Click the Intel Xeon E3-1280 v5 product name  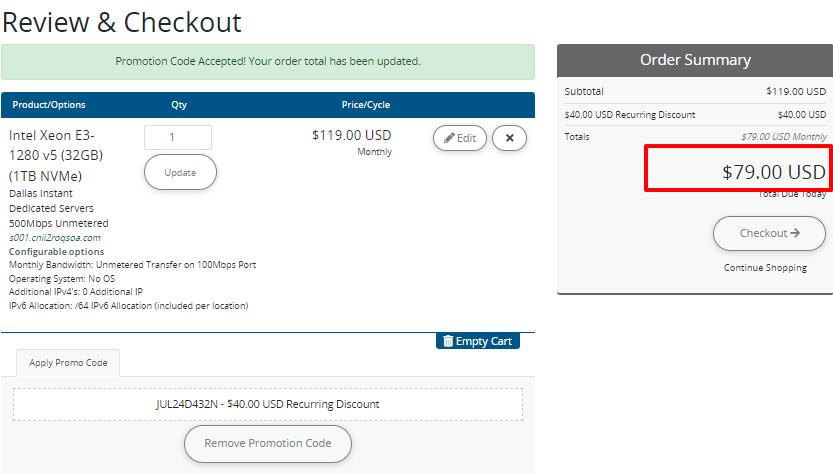tap(56, 156)
